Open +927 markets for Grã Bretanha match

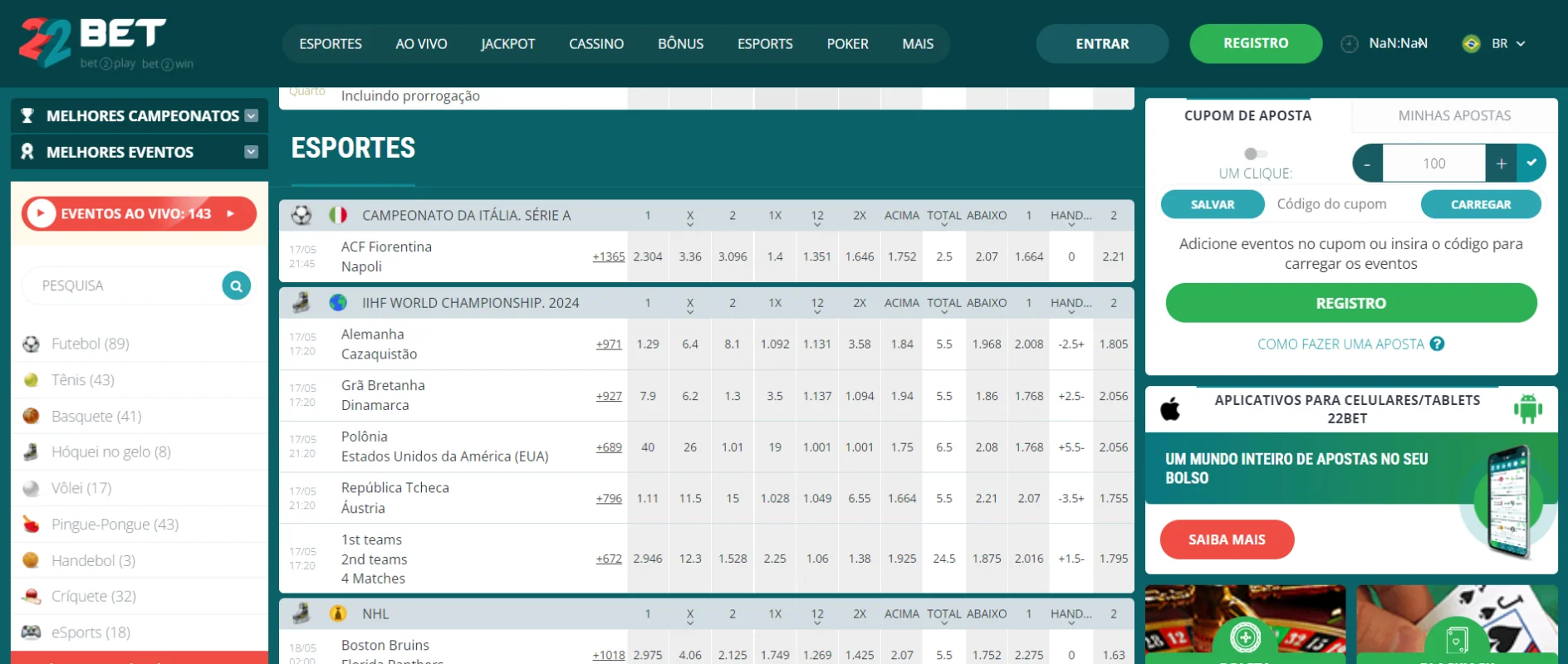click(609, 396)
